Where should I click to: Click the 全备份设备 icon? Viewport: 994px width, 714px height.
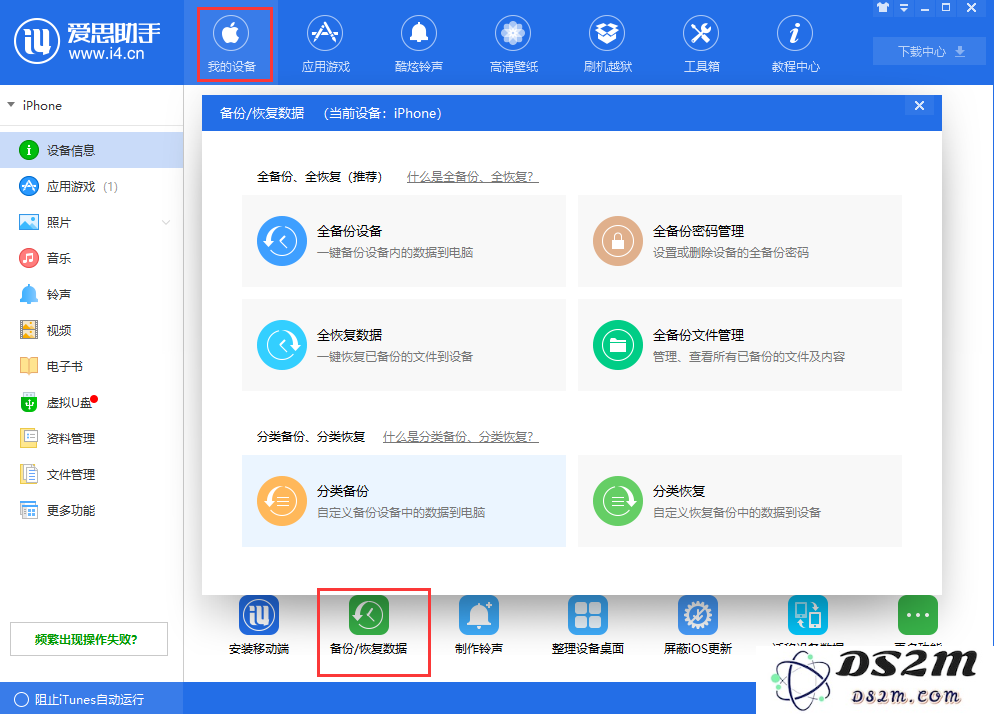pos(282,241)
